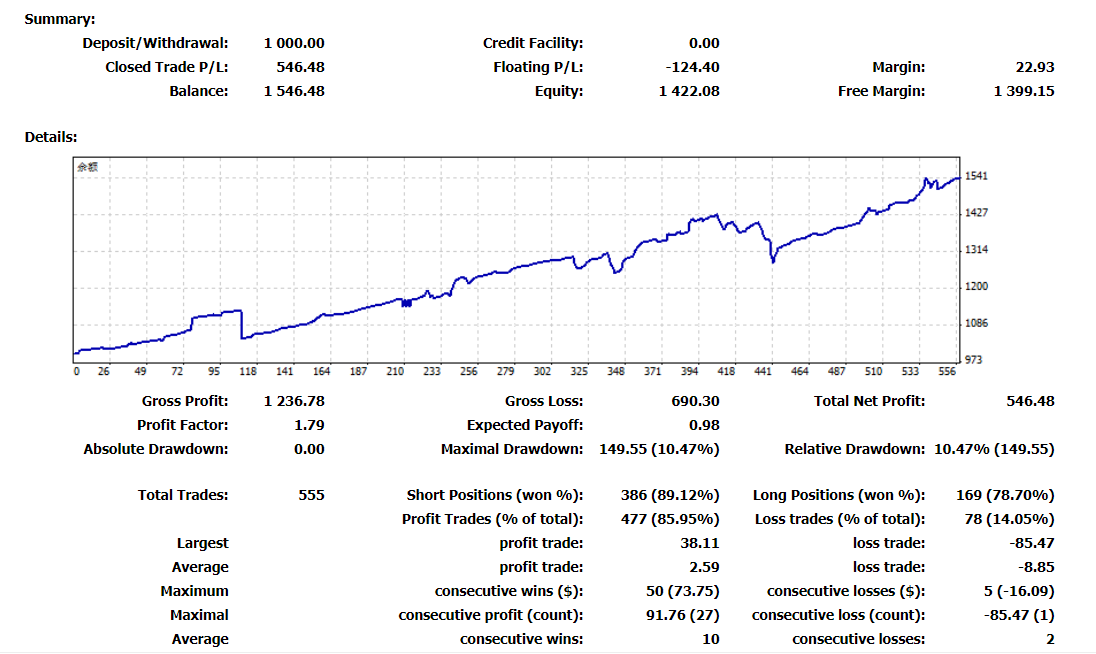Viewport: 1096px width, 654px height.
Task: Select largest profit trade value 38.11
Action: tap(700, 543)
